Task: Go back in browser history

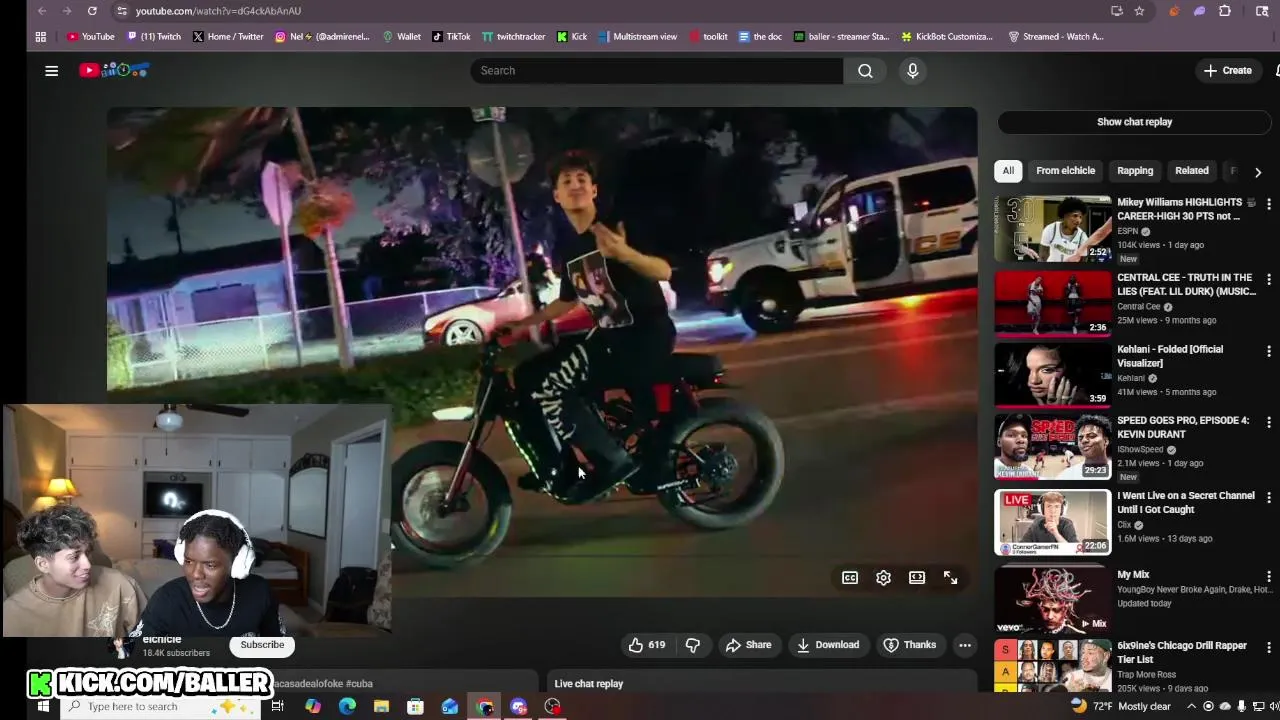Action: click(41, 11)
